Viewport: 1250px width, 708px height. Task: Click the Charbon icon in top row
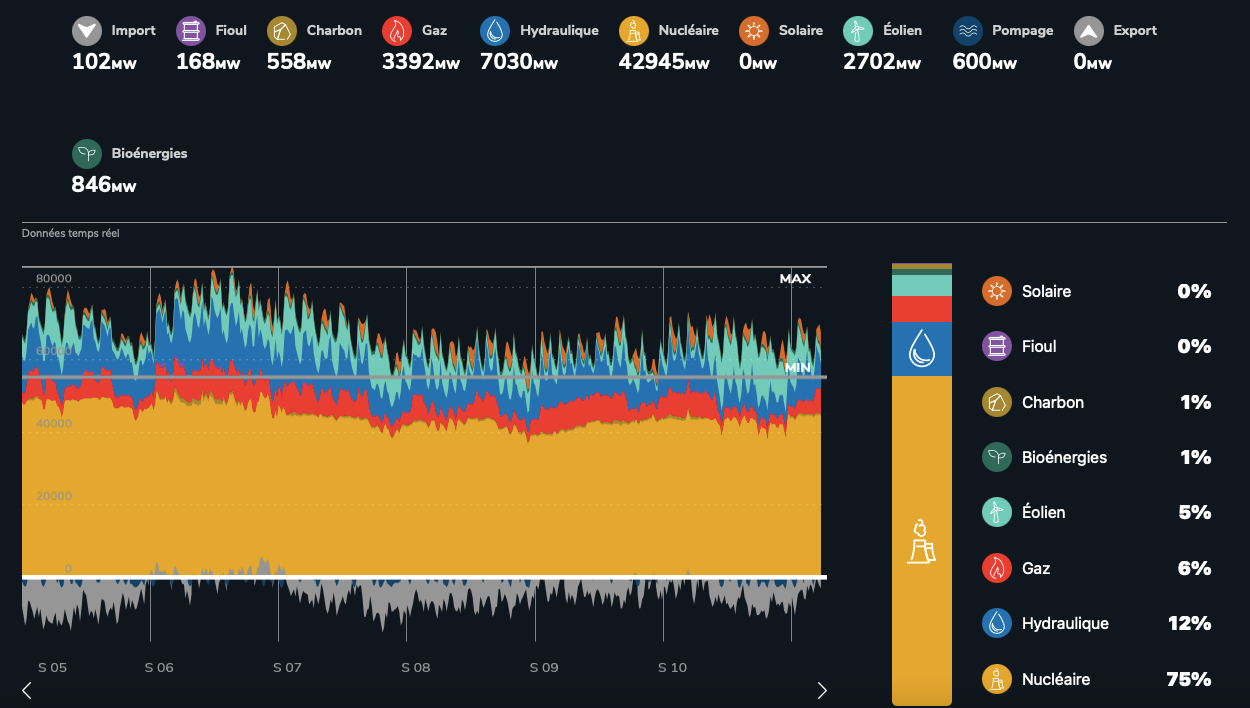tap(282, 31)
